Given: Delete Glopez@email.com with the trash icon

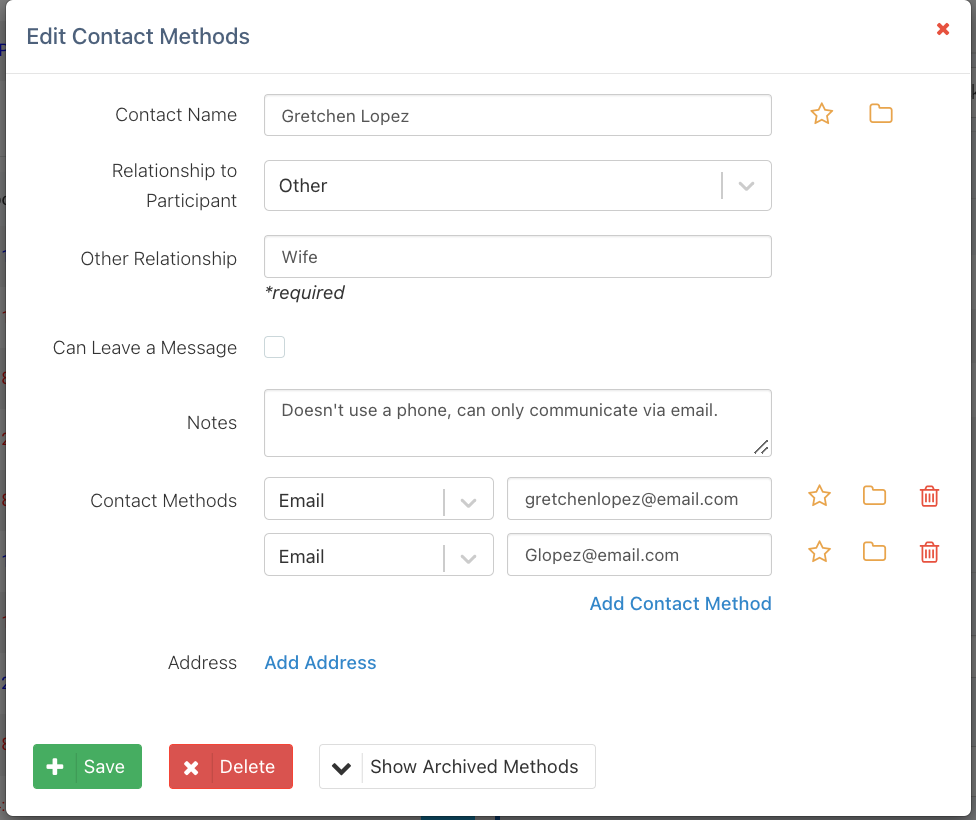Looking at the screenshot, I should [x=929, y=552].
